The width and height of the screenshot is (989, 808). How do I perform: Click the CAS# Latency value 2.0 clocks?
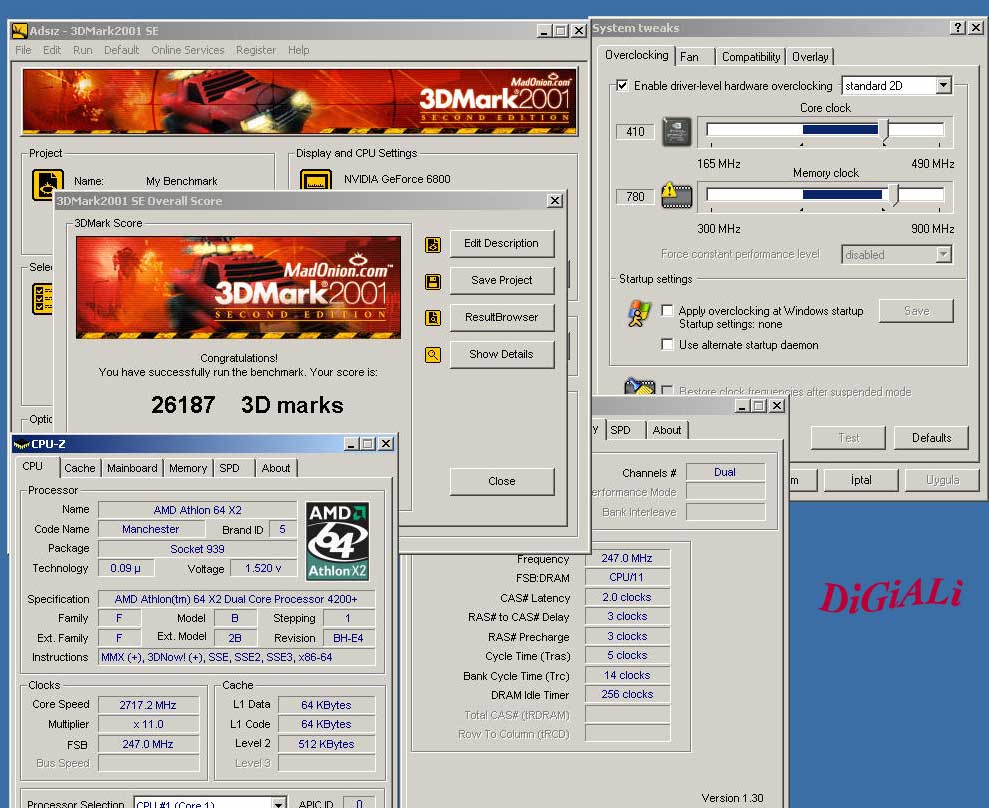pyautogui.click(x=627, y=597)
